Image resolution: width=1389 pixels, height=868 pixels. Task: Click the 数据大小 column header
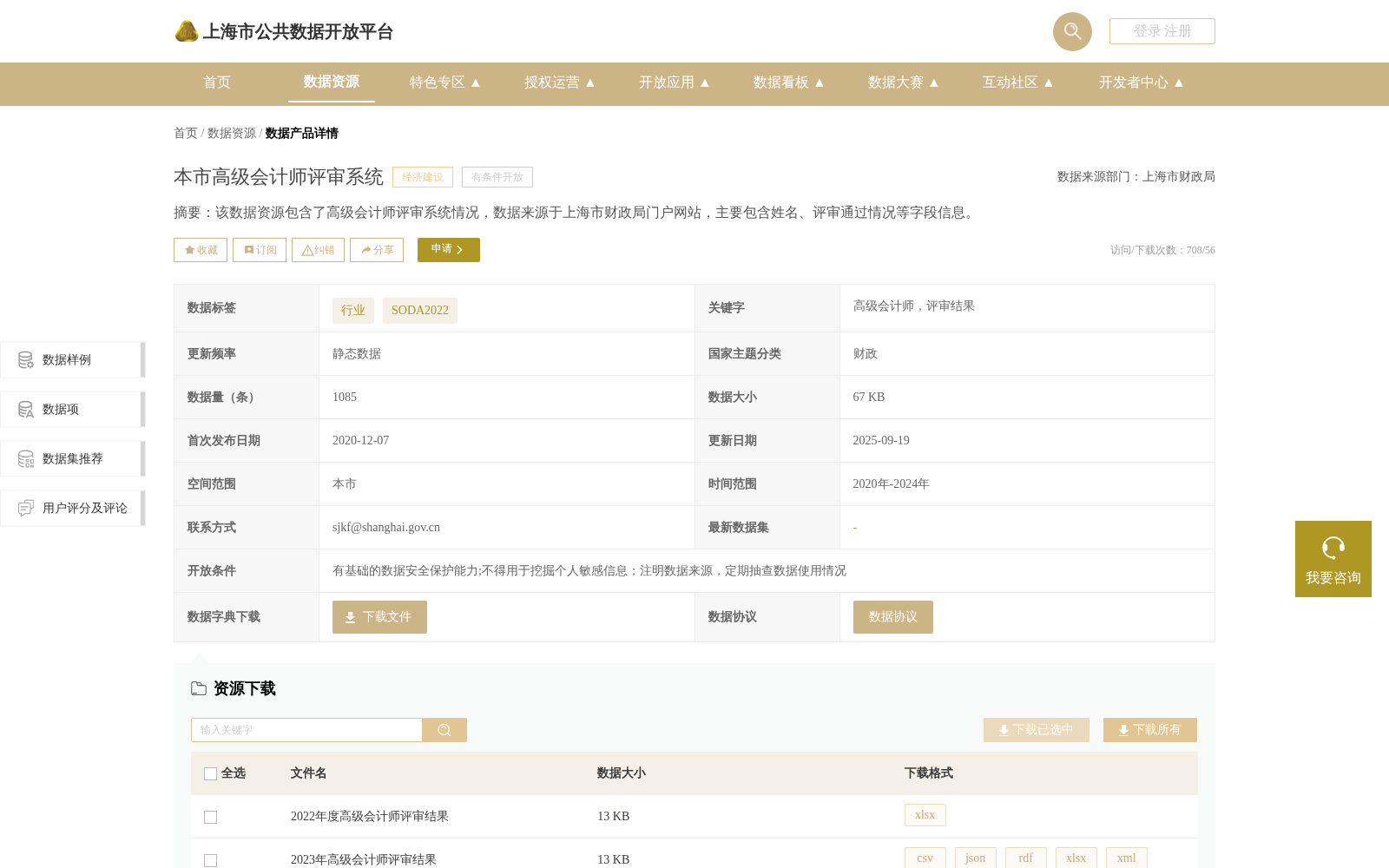pyautogui.click(x=622, y=773)
